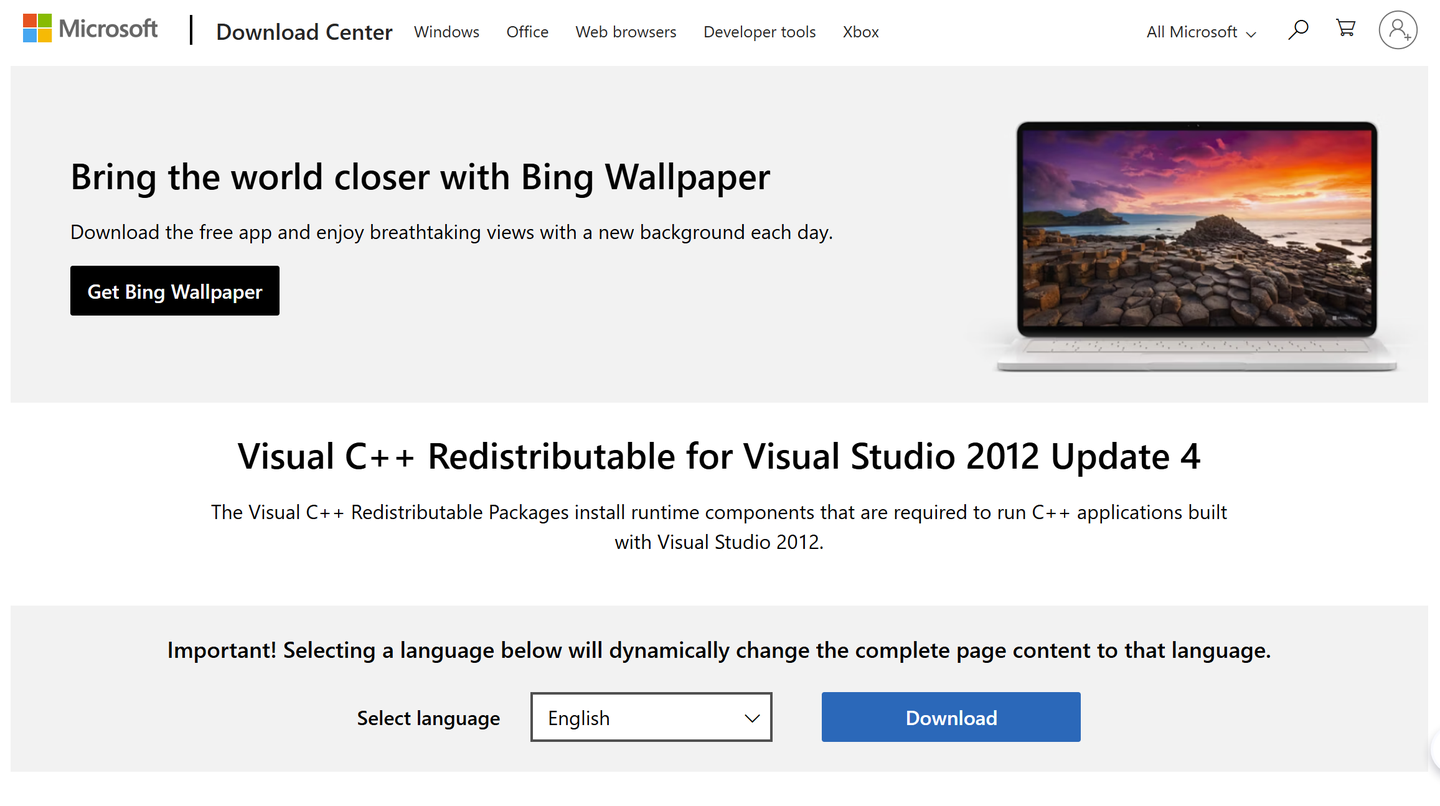Screen dimensions: 1440x806
Task: Browse the Web browsers category
Action: pyautogui.click(x=625, y=31)
